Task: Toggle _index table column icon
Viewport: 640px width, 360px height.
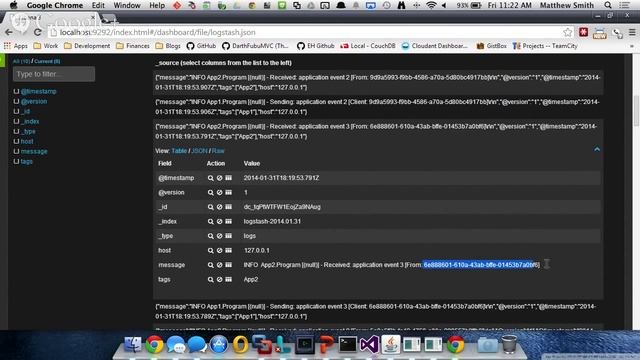Action: (229, 222)
